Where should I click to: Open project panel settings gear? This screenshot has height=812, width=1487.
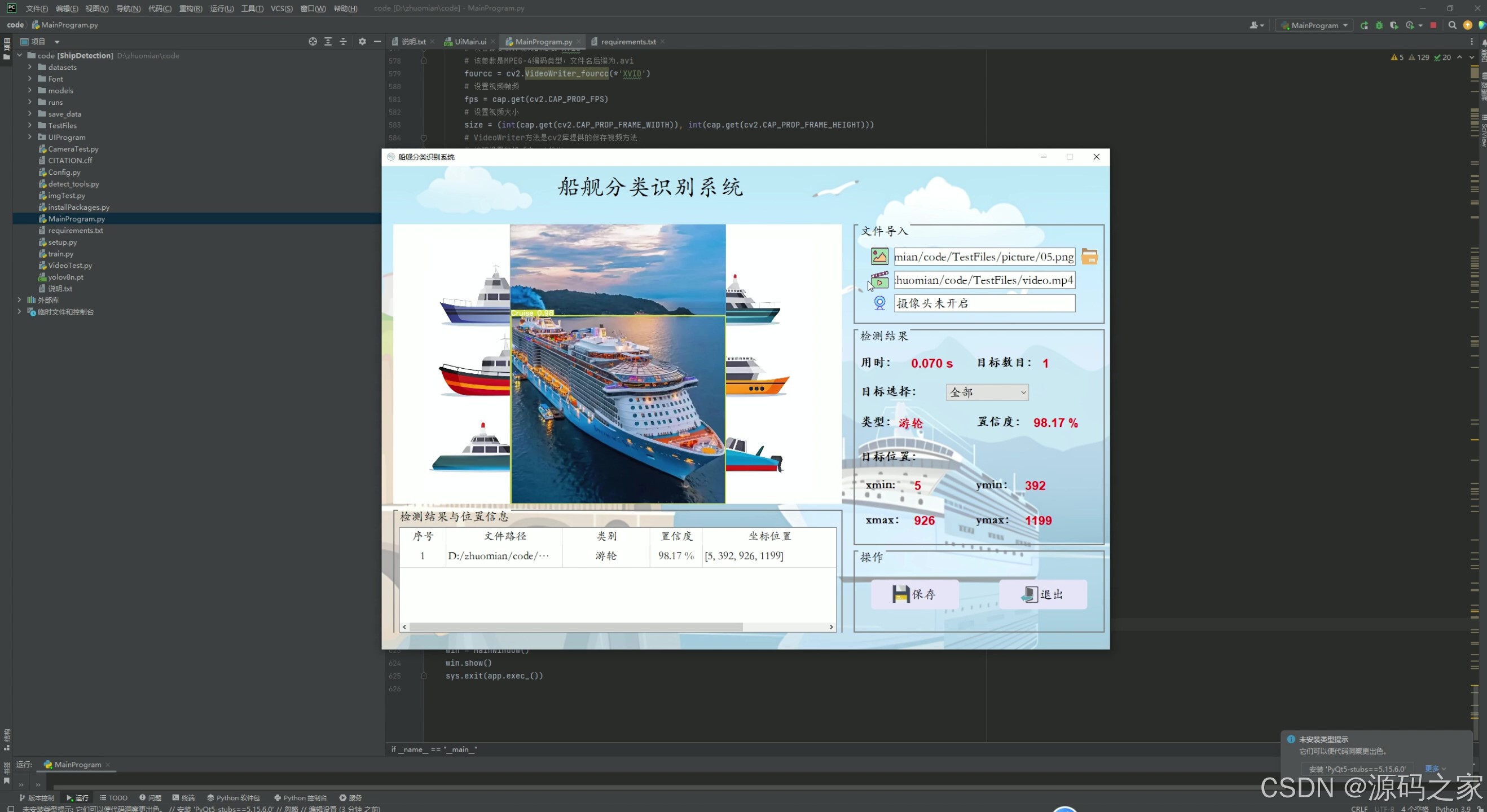pyautogui.click(x=362, y=42)
